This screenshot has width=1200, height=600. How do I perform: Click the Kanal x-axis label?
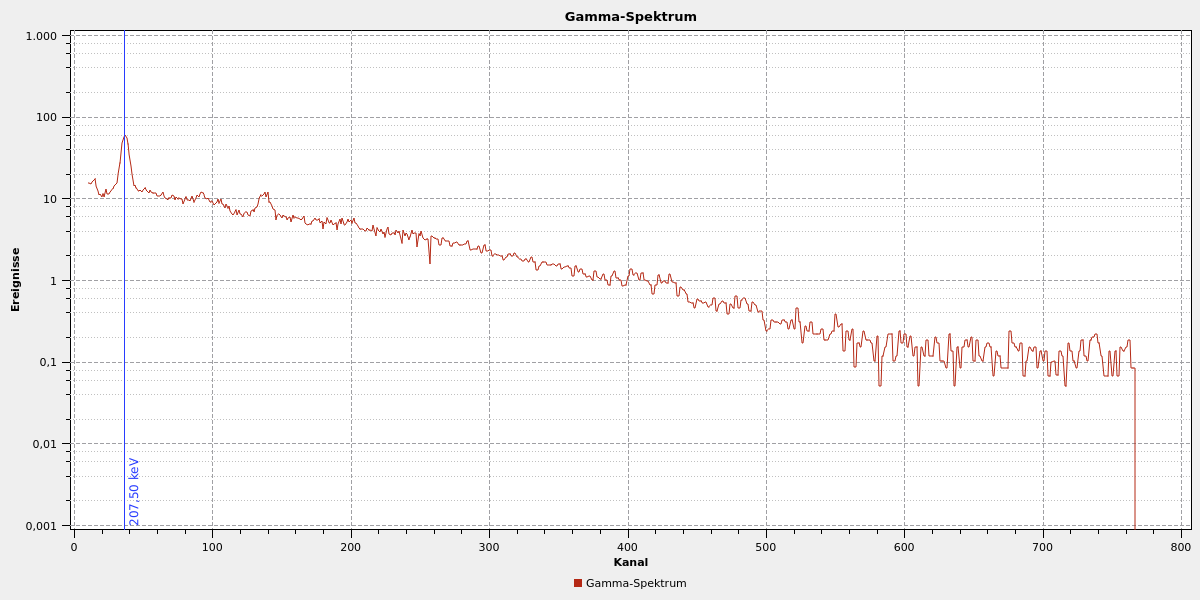630,562
